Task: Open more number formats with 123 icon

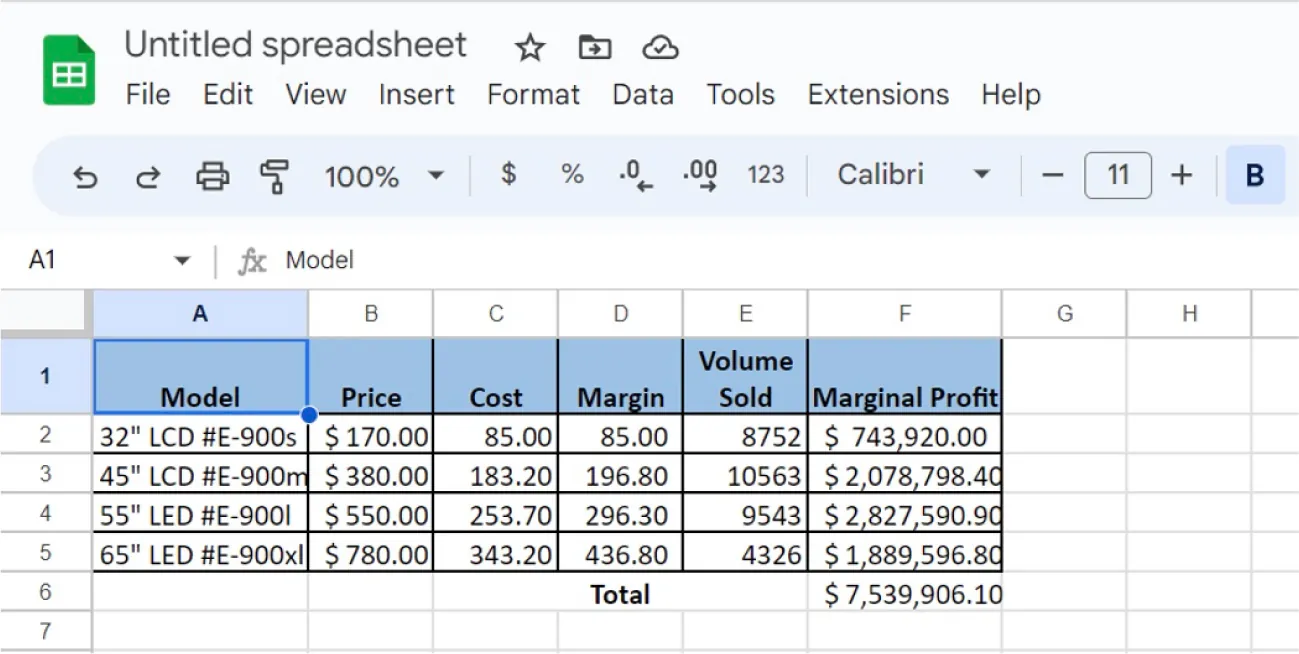Action: coord(766,175)
